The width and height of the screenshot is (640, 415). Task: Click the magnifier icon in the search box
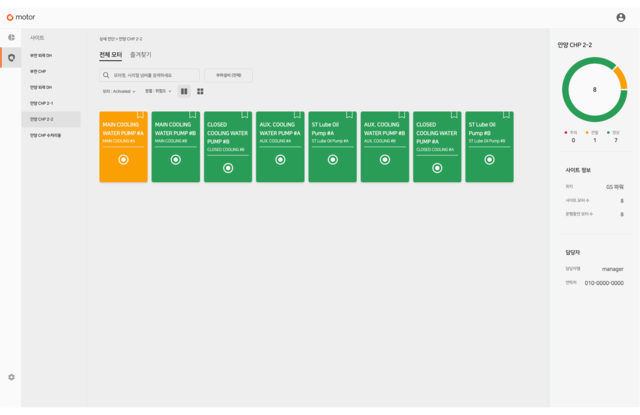pos(106,75)
